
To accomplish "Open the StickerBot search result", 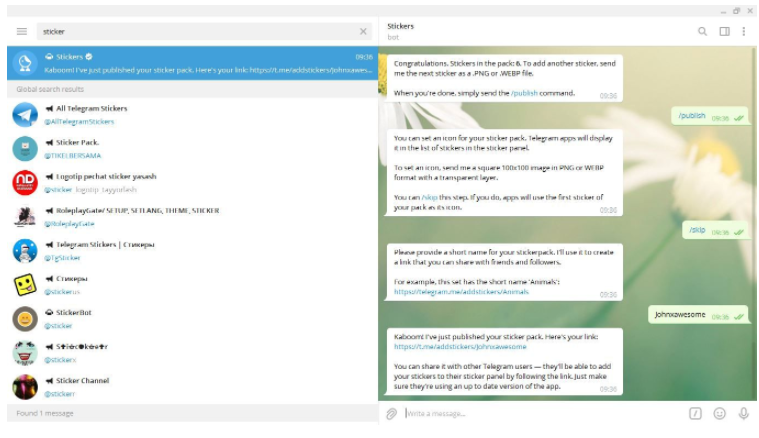I will tap(193, 318).
